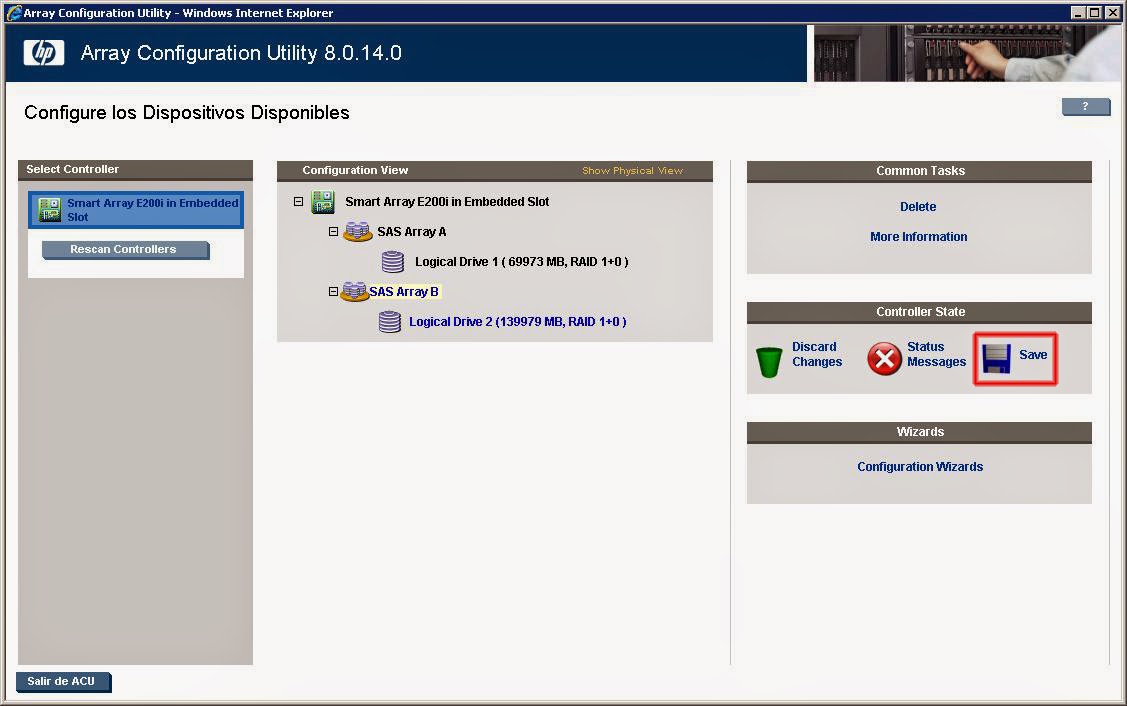The height and width of the screenshot is (706, 1127).
Task: Click the red Status Messages icon
Action: (x=884, y=359)
